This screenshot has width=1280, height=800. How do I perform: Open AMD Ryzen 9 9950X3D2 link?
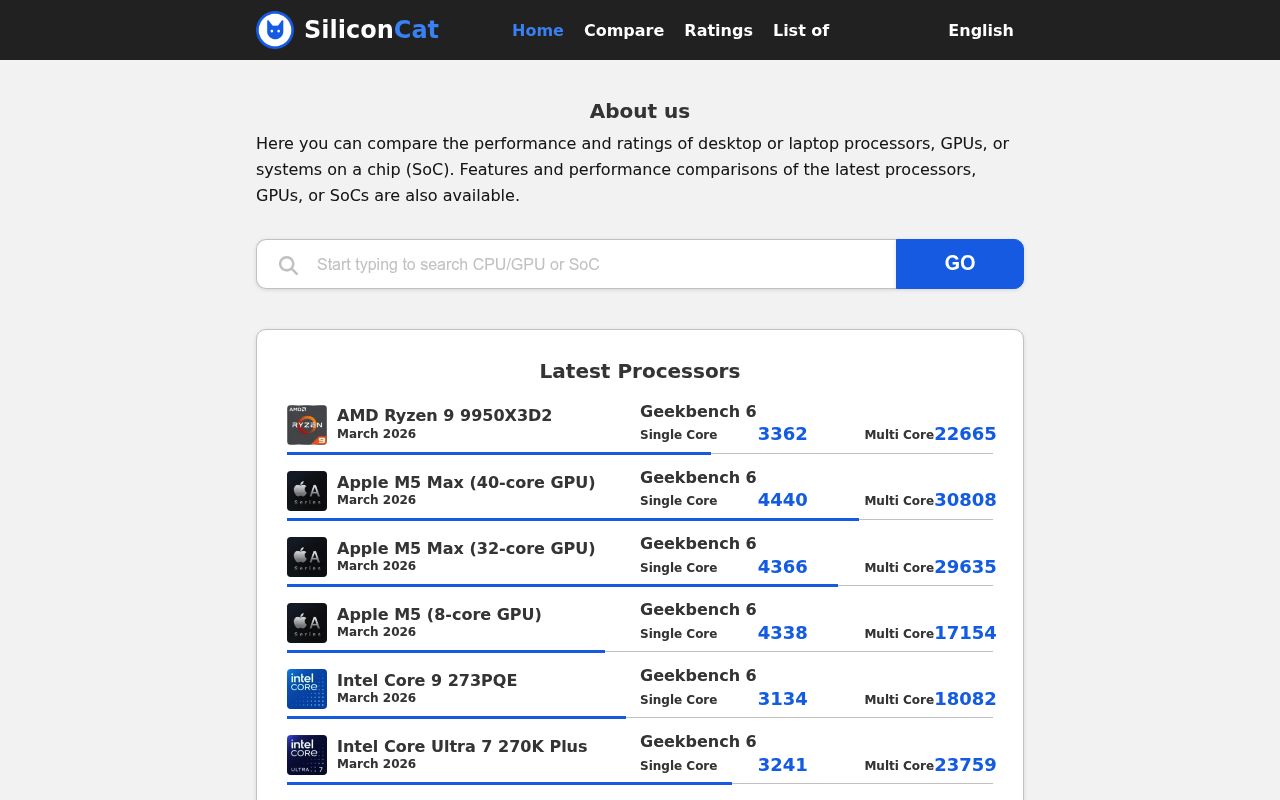[444, 415]
